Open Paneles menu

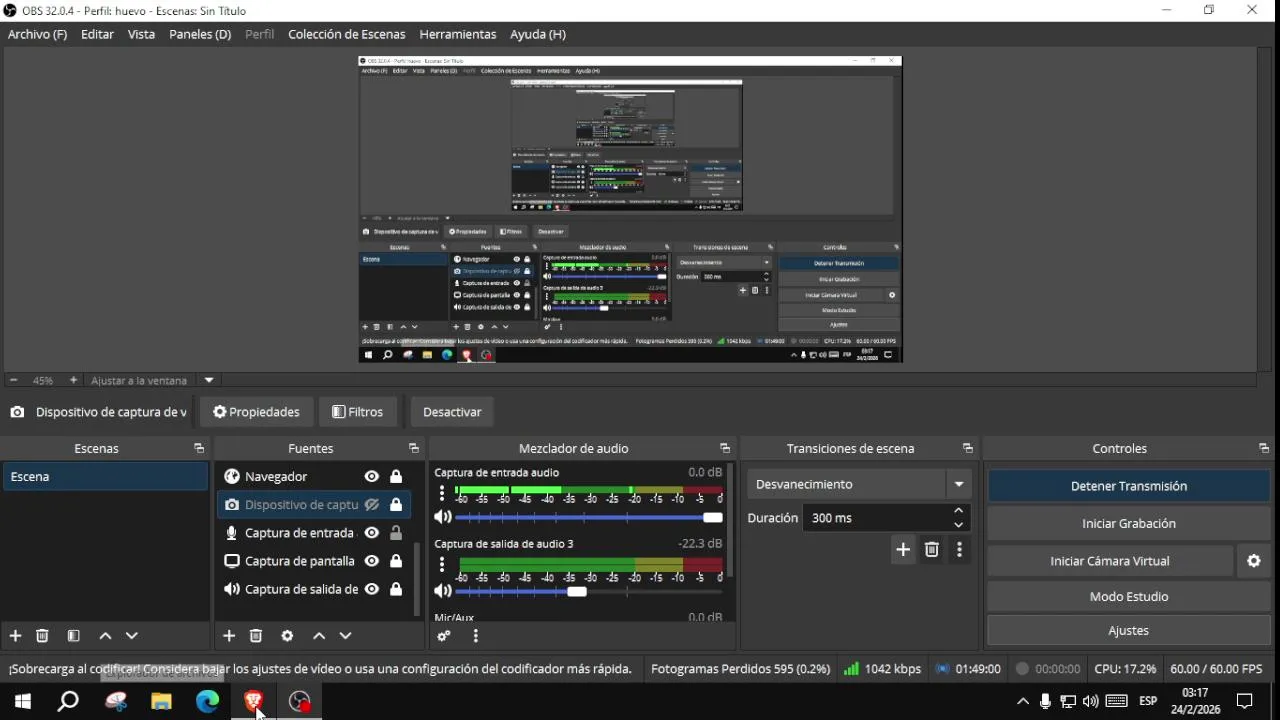200,34
